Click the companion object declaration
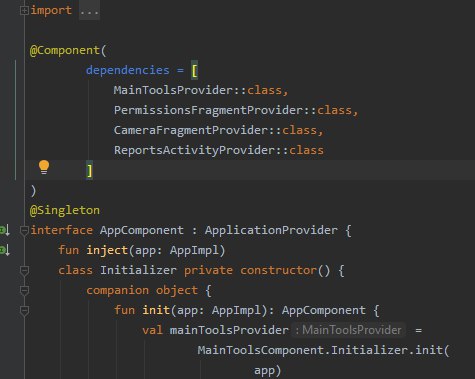The image size is (475, 379). coord(142,290)
